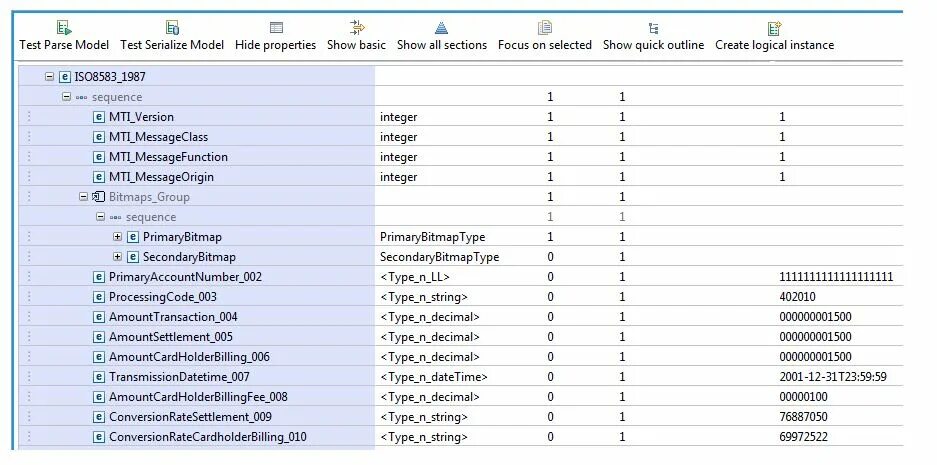The height and width of the screenshot is (465, 937).
Task: Select TransmissionDatetime_007 in the tree
Action: pos(179,377)
